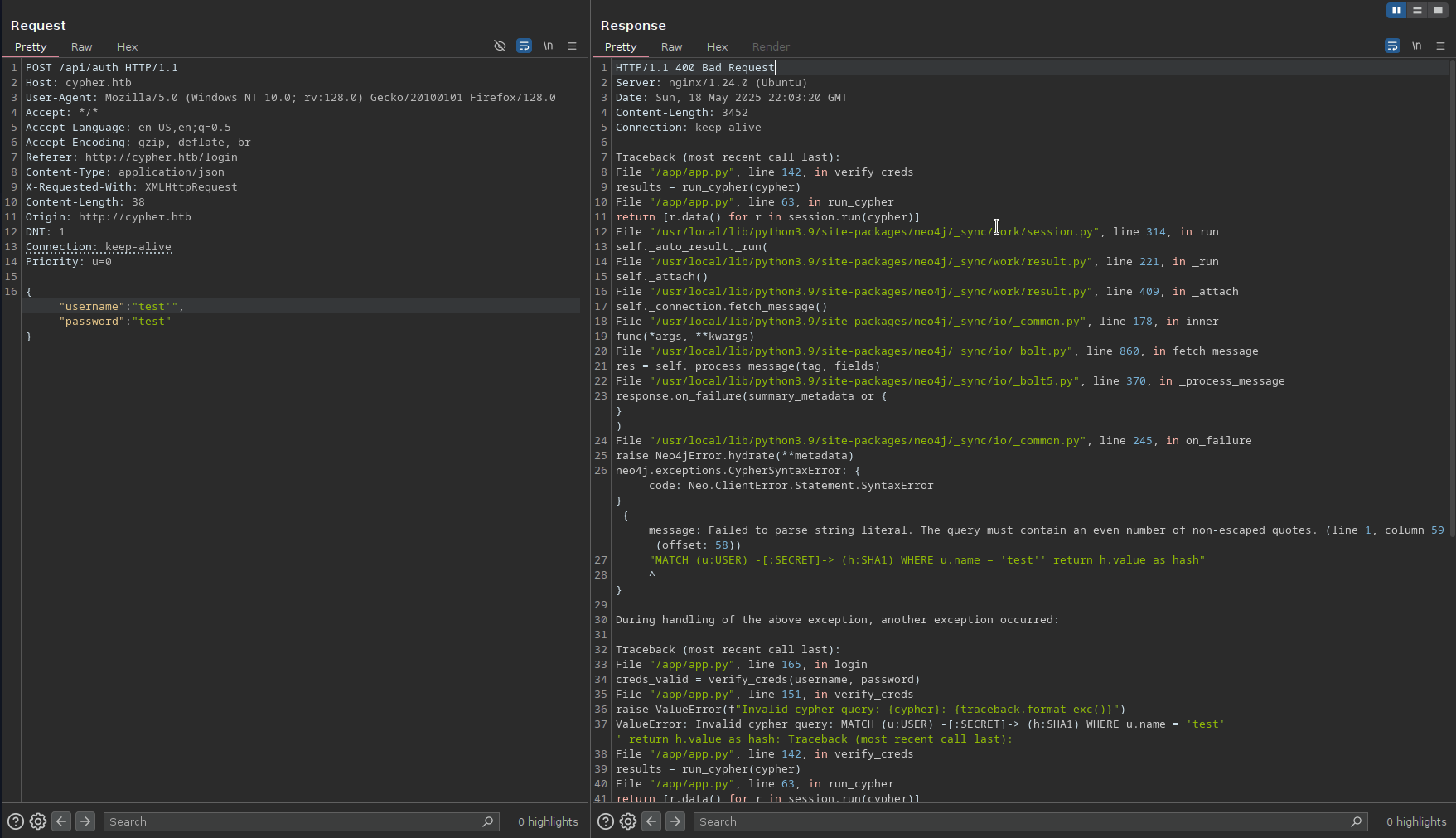Viewport: 1456px width, 838px height.
Task: Open the Hex tab in Response panel
Action: pos(717,47)
